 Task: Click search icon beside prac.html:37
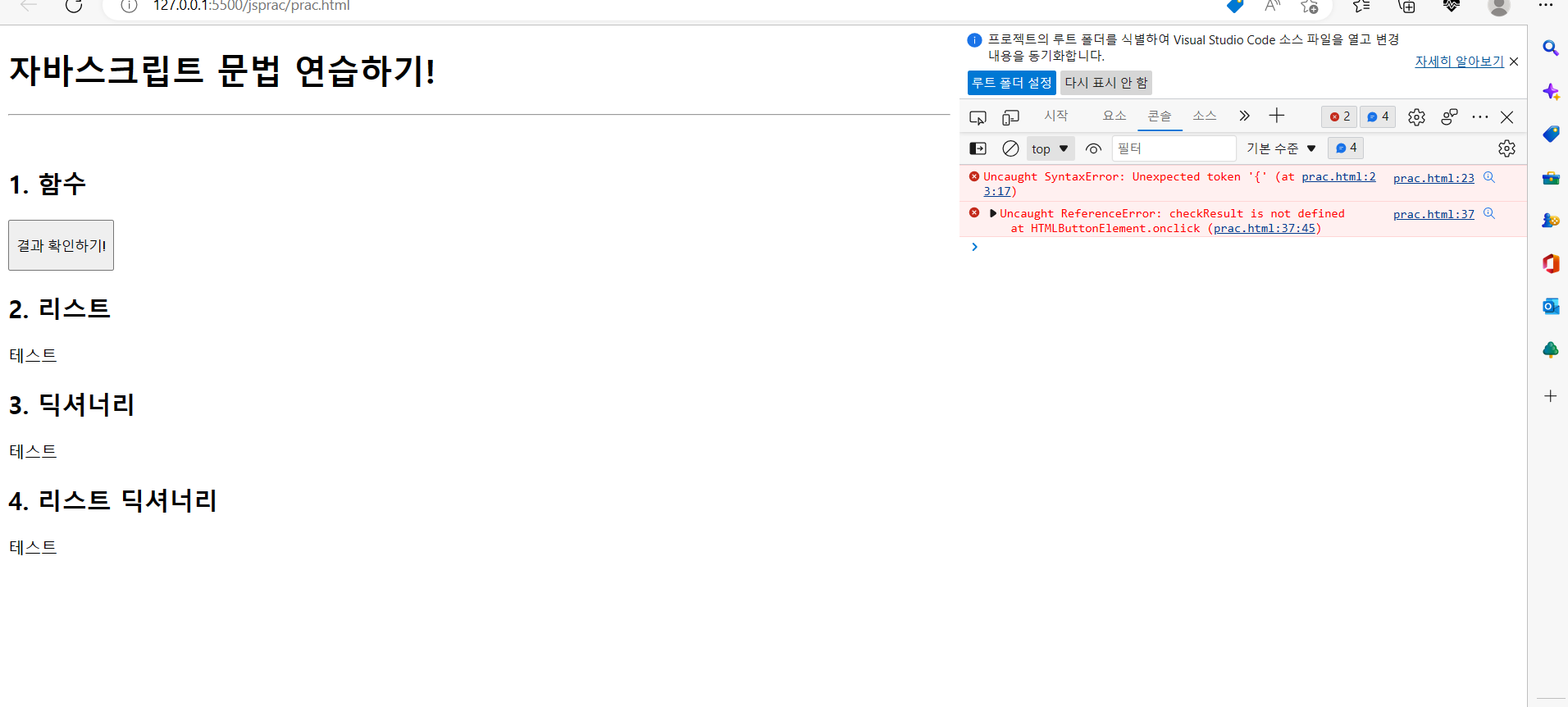[x=1489, y=213]
